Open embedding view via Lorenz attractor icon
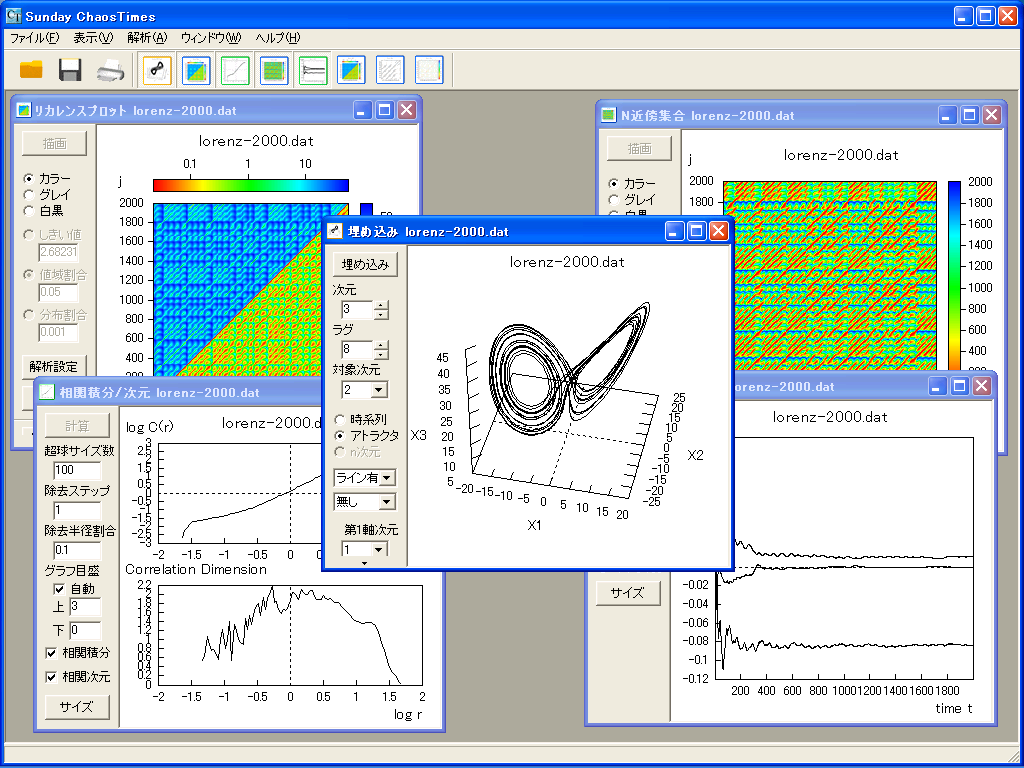Image resolution: width=1024 pixels, height=768 pixels. tap(157, 70)
